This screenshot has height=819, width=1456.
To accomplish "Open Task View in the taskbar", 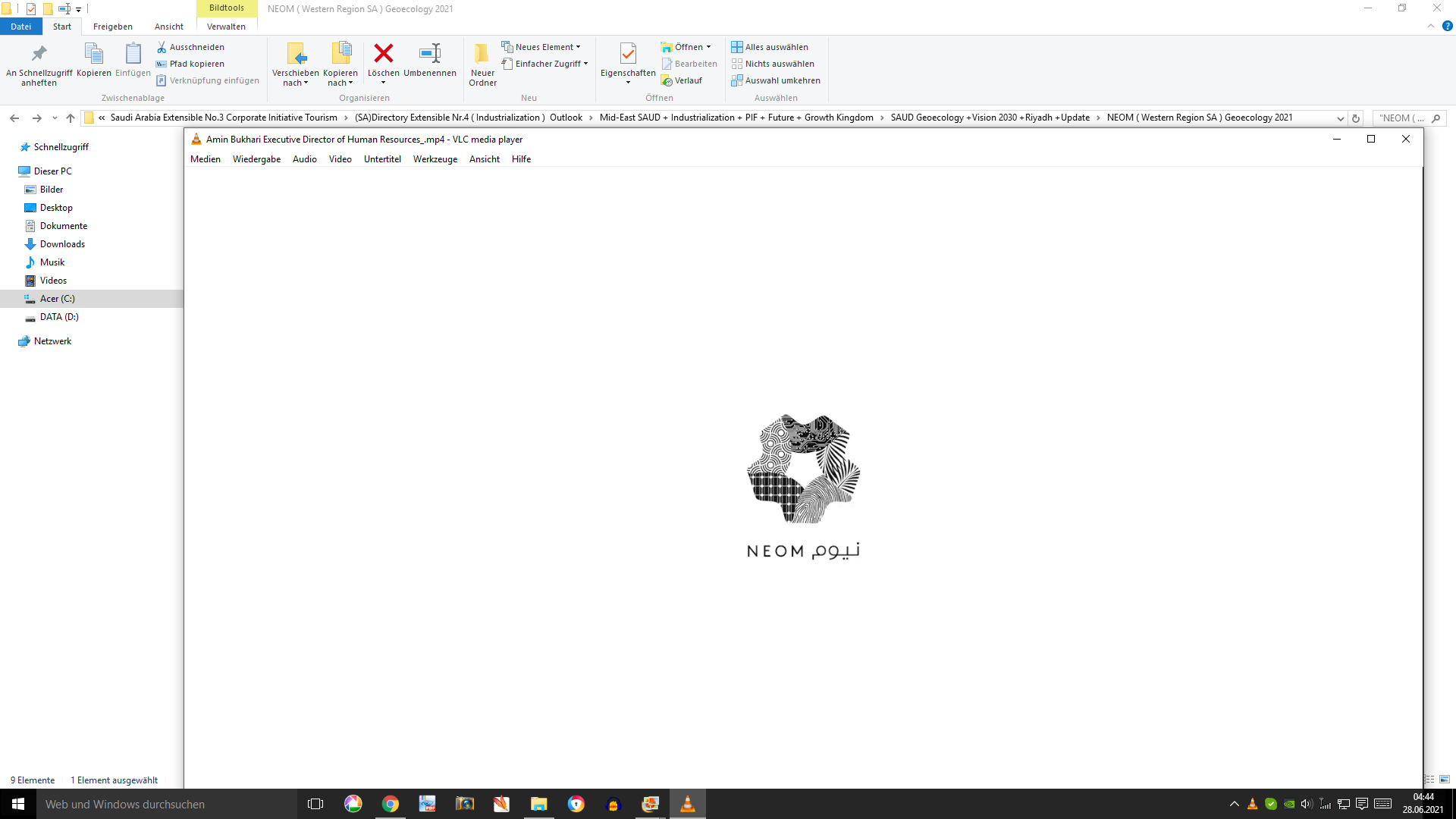I will pyautogui.click(x=315, y=804).
